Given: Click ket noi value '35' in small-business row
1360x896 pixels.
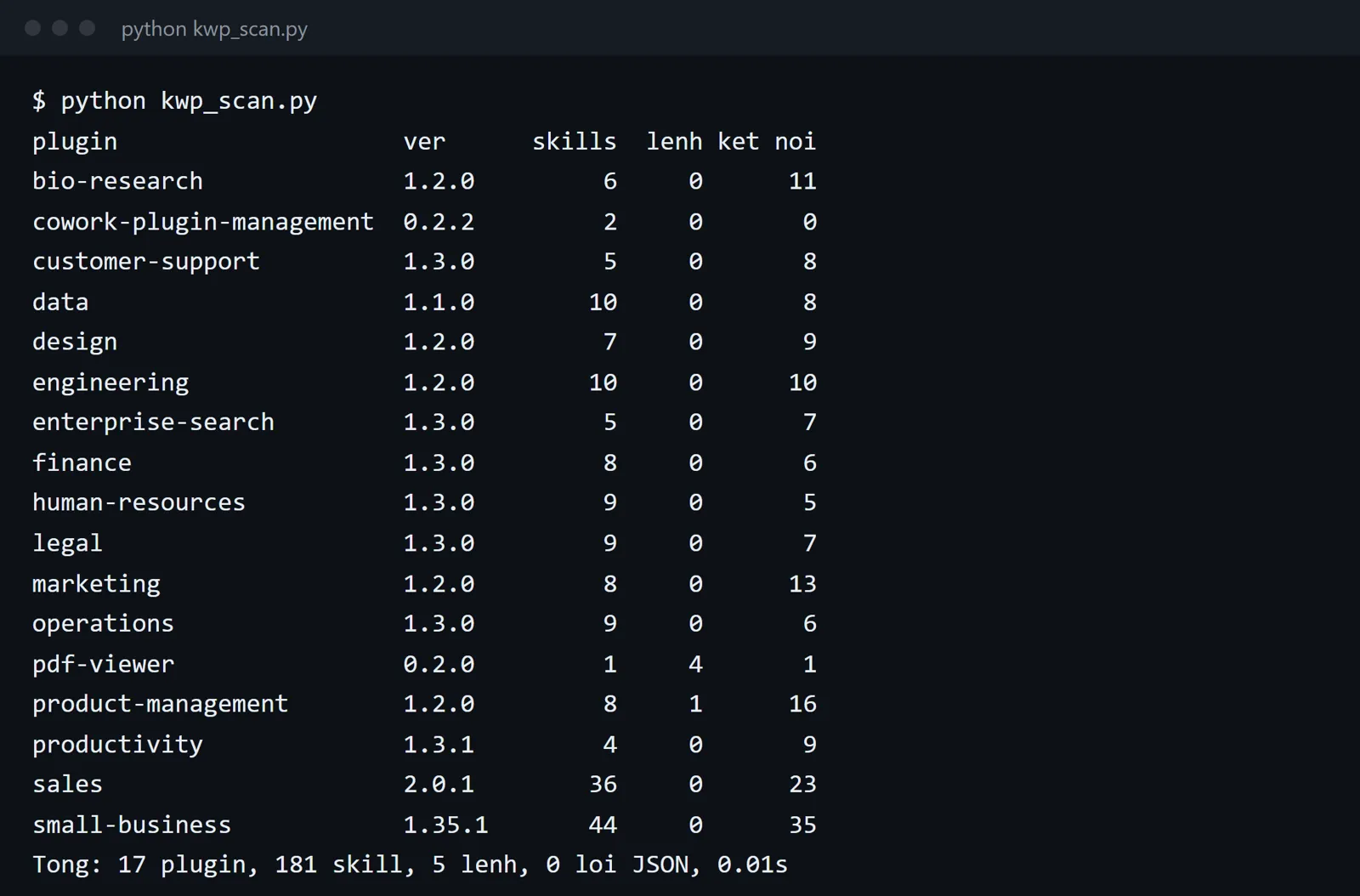Looking at the screenshot, I should (802, 825).
